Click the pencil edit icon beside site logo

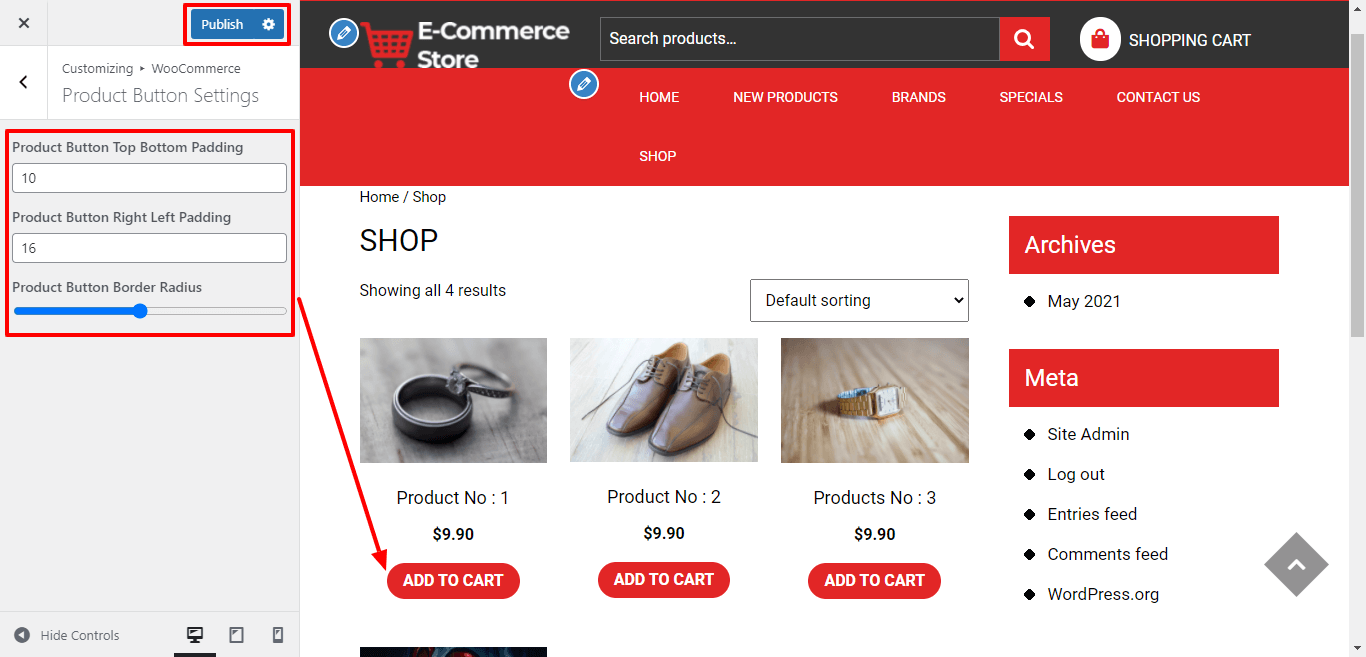point(343,33)
